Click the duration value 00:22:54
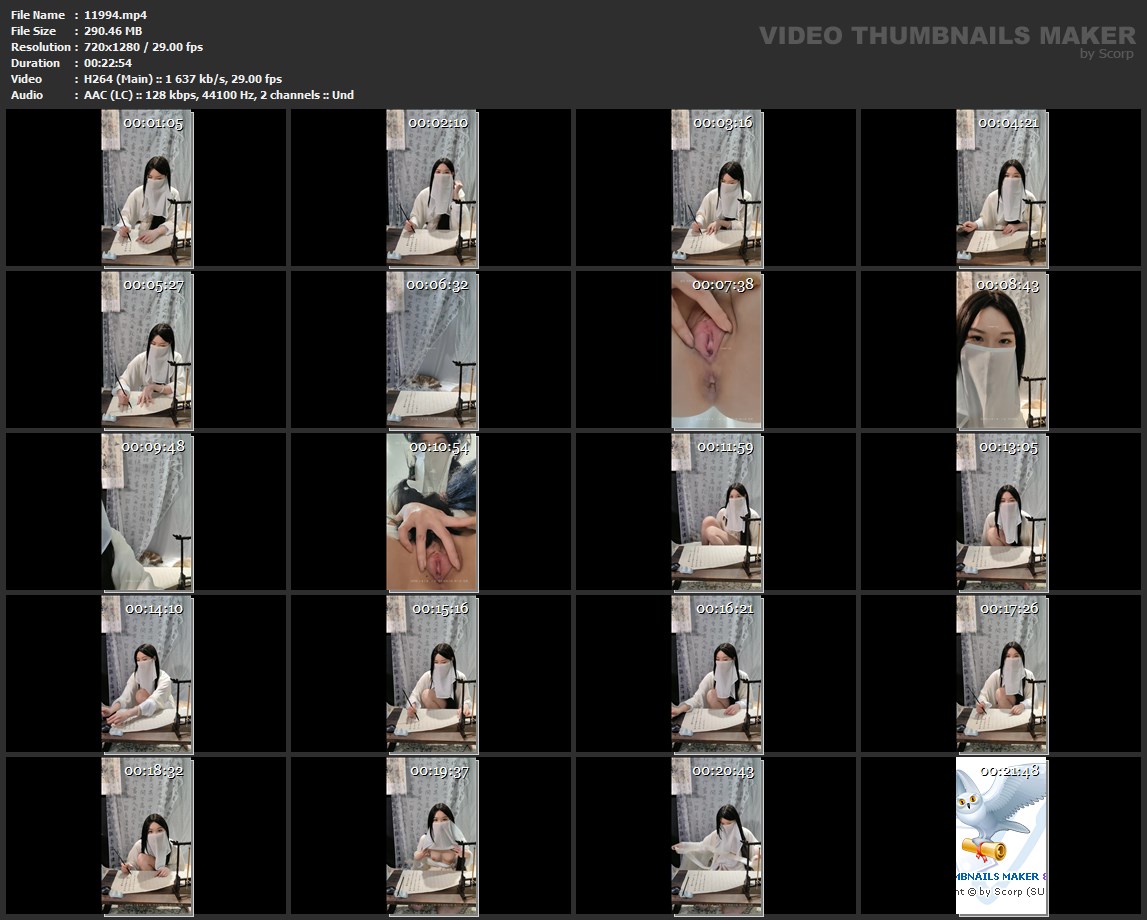 coord(108,63)
